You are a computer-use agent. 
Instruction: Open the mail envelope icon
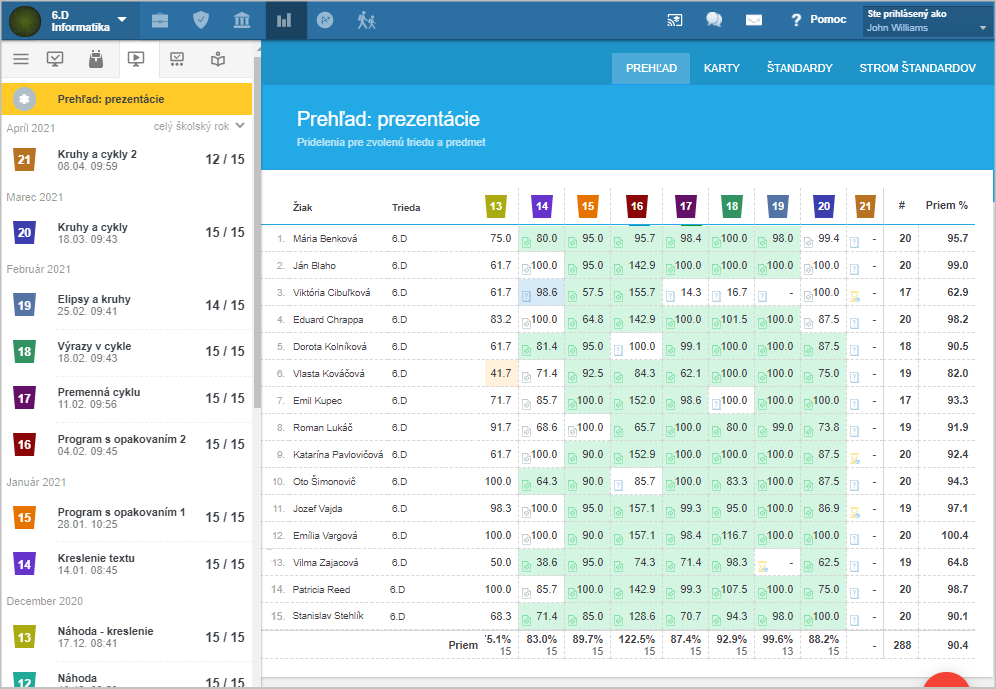(754, 20)
